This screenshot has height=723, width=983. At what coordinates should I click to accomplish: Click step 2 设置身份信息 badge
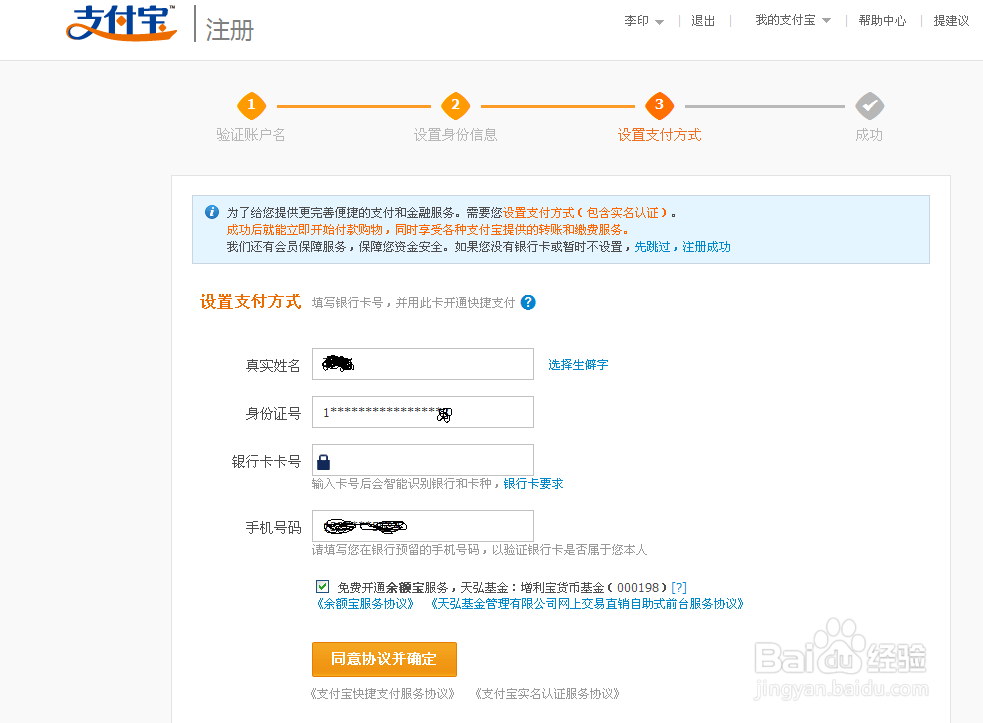[455, 105]
